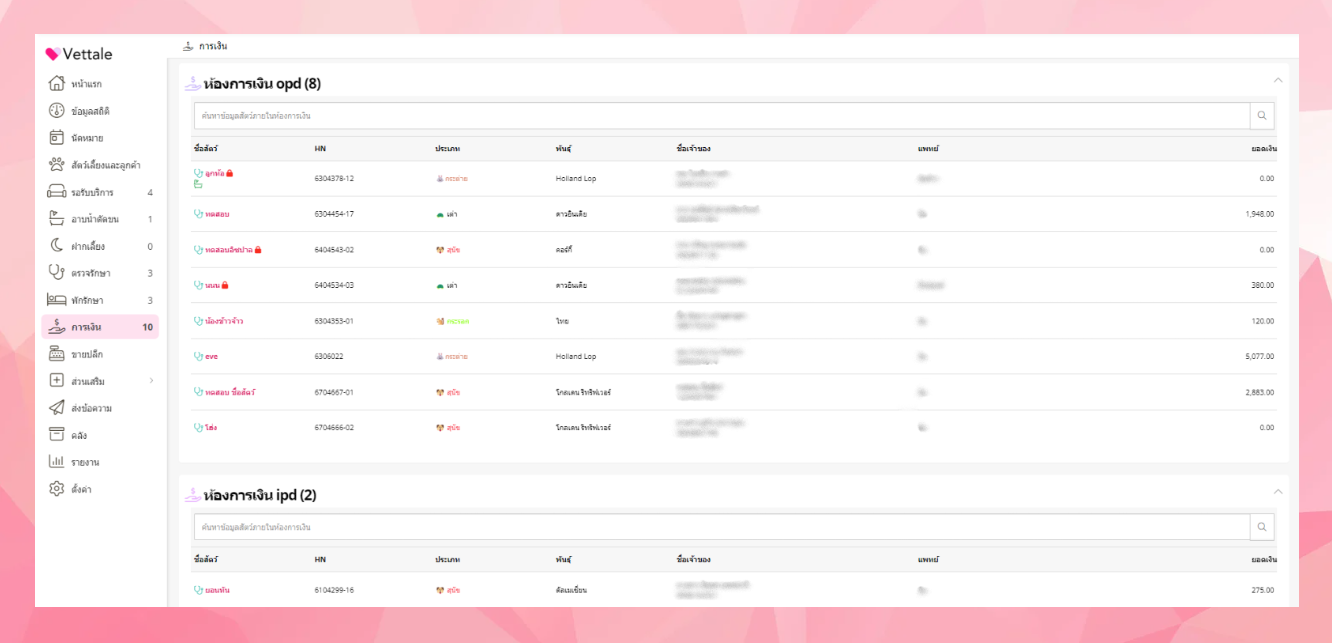
Task: Open the ข้อมูลสถิติ statistics gauge icon
Action: pos(57,111)
